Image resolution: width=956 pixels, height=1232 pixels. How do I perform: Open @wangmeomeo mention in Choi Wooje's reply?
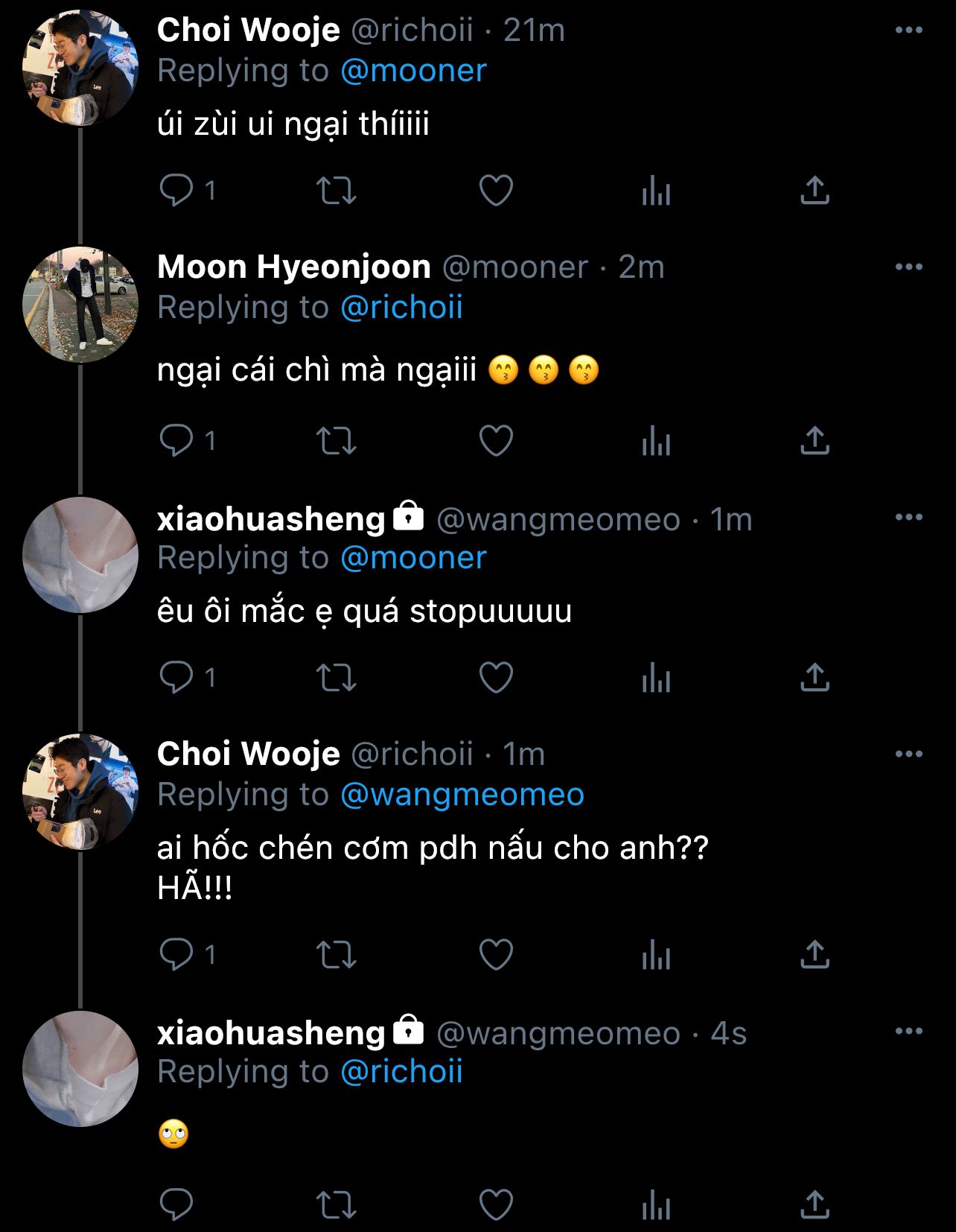pyautogui.click(x=462, y=795)
